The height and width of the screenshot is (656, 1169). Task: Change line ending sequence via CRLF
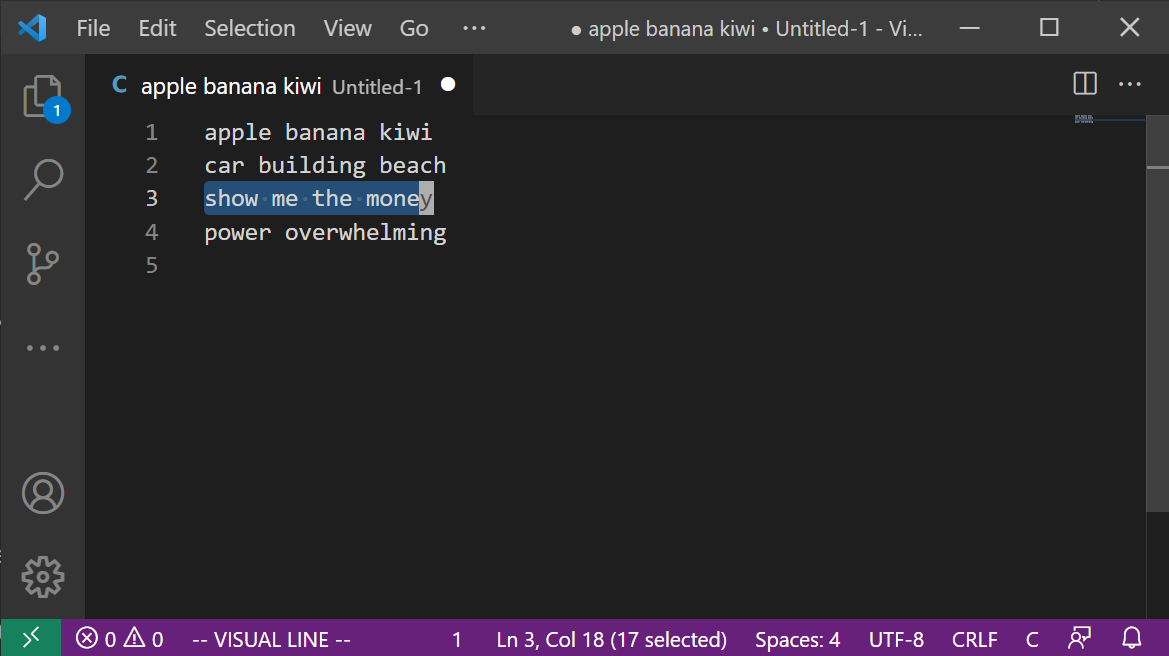click(974, 639)
